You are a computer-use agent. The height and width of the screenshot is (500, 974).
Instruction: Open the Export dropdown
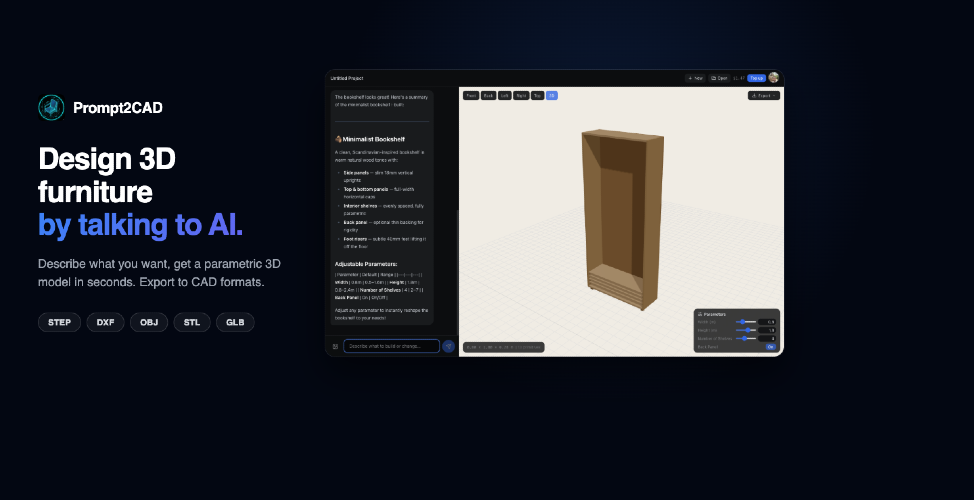coord(764,96)
